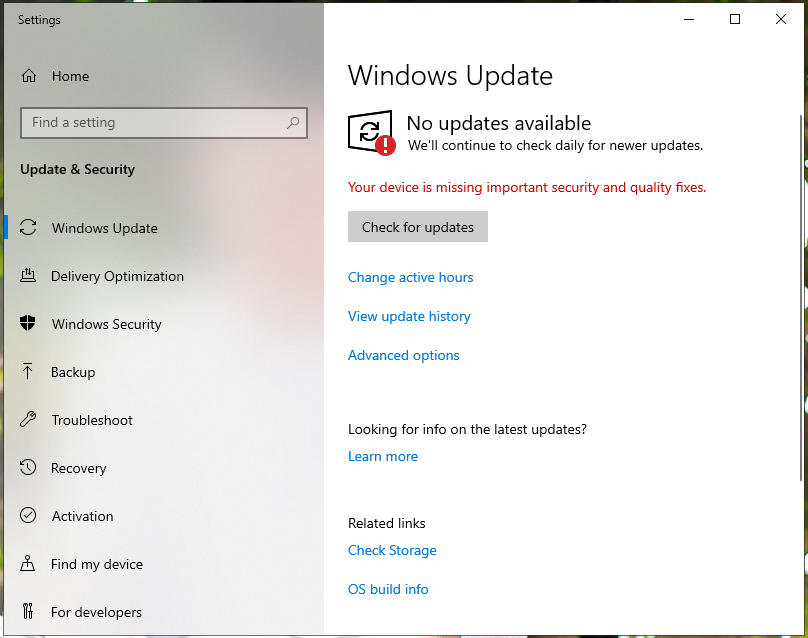Maximize the Settings window
This screenshot has width=808, height=638.
735,20
